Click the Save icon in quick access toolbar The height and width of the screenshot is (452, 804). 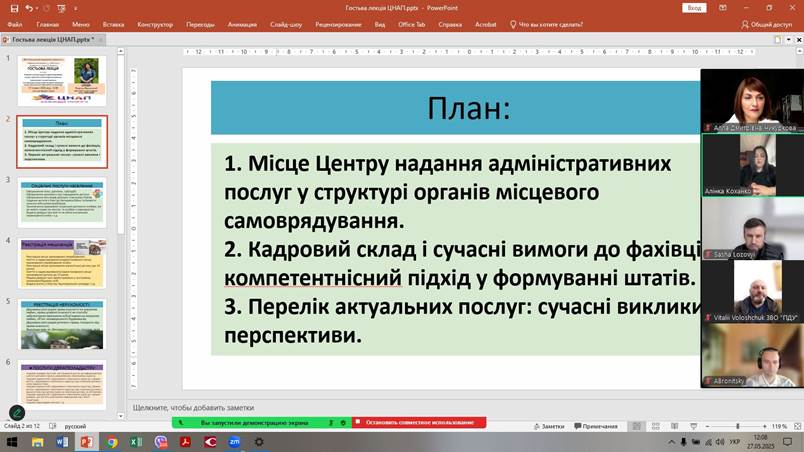pyautogui.click(x=14, y=8)
